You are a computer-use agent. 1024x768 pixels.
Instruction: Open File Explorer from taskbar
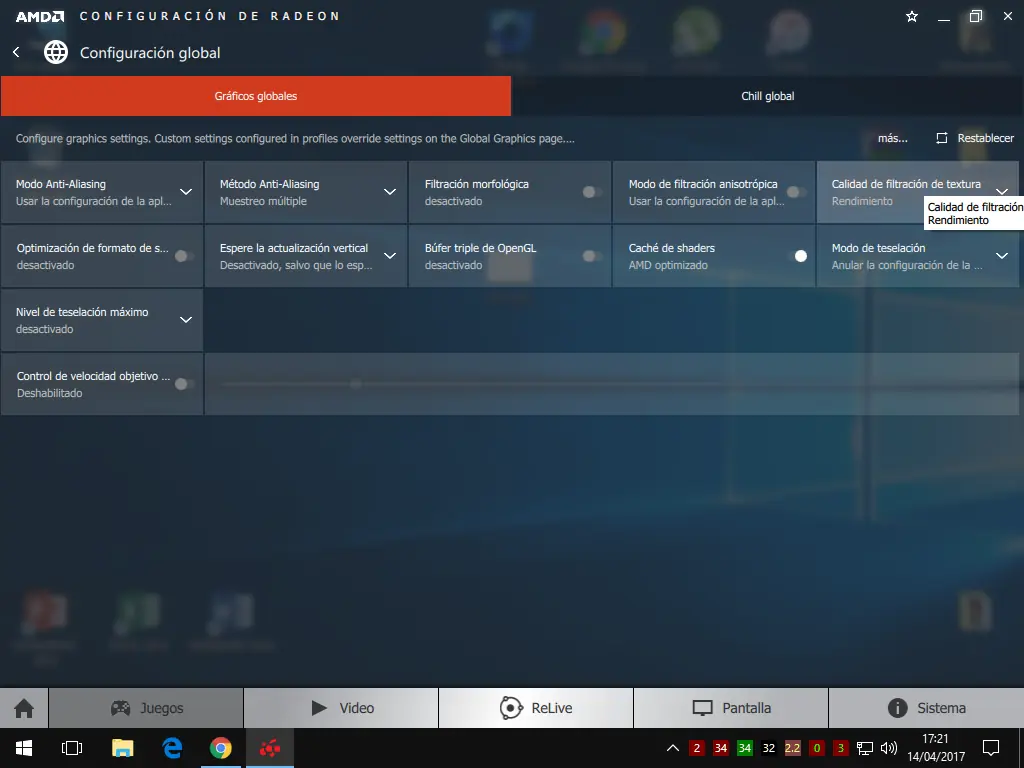[122, 748]
